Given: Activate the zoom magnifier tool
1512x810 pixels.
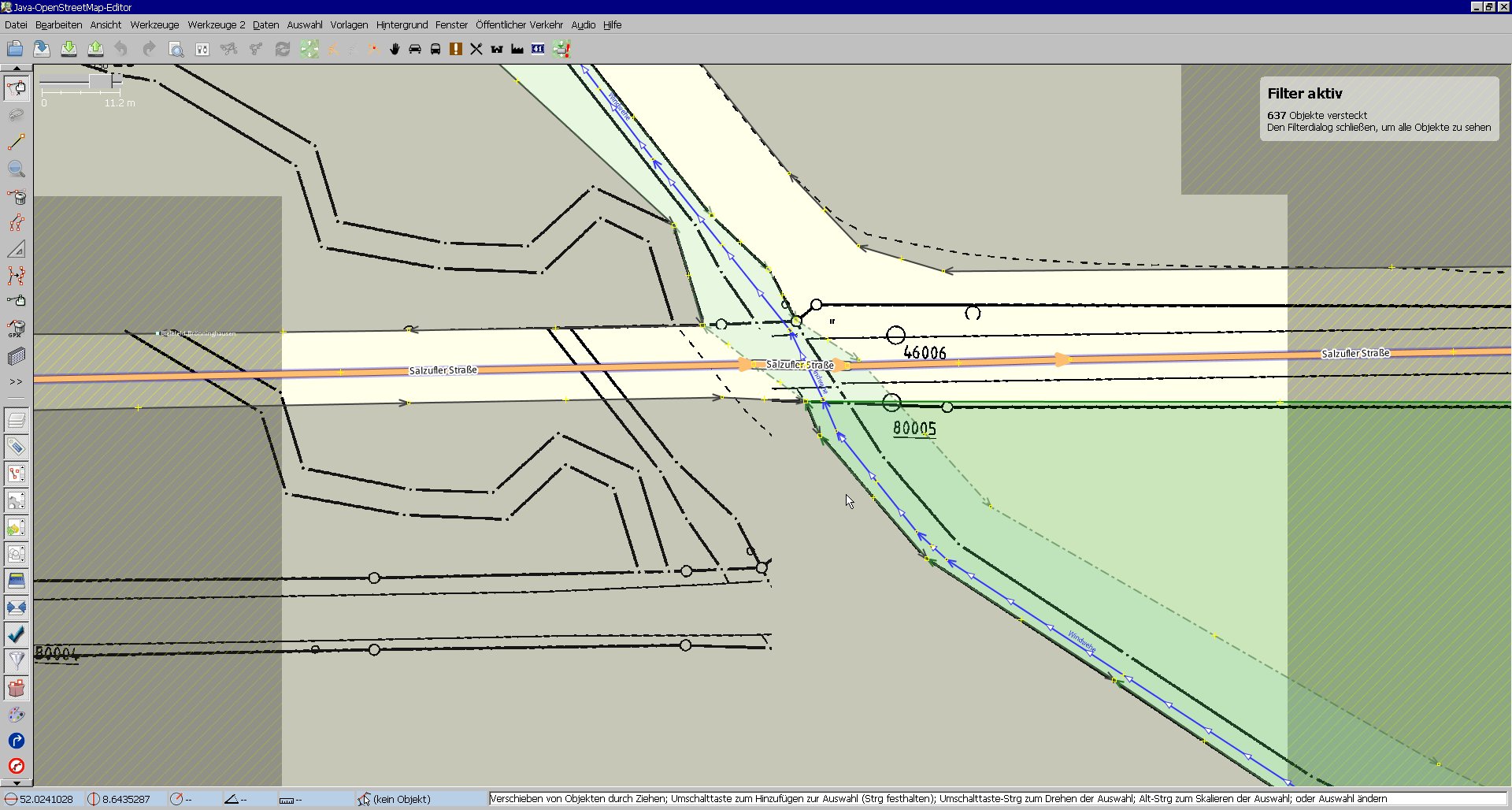Looking at the screenshot, I should point(17,169).
